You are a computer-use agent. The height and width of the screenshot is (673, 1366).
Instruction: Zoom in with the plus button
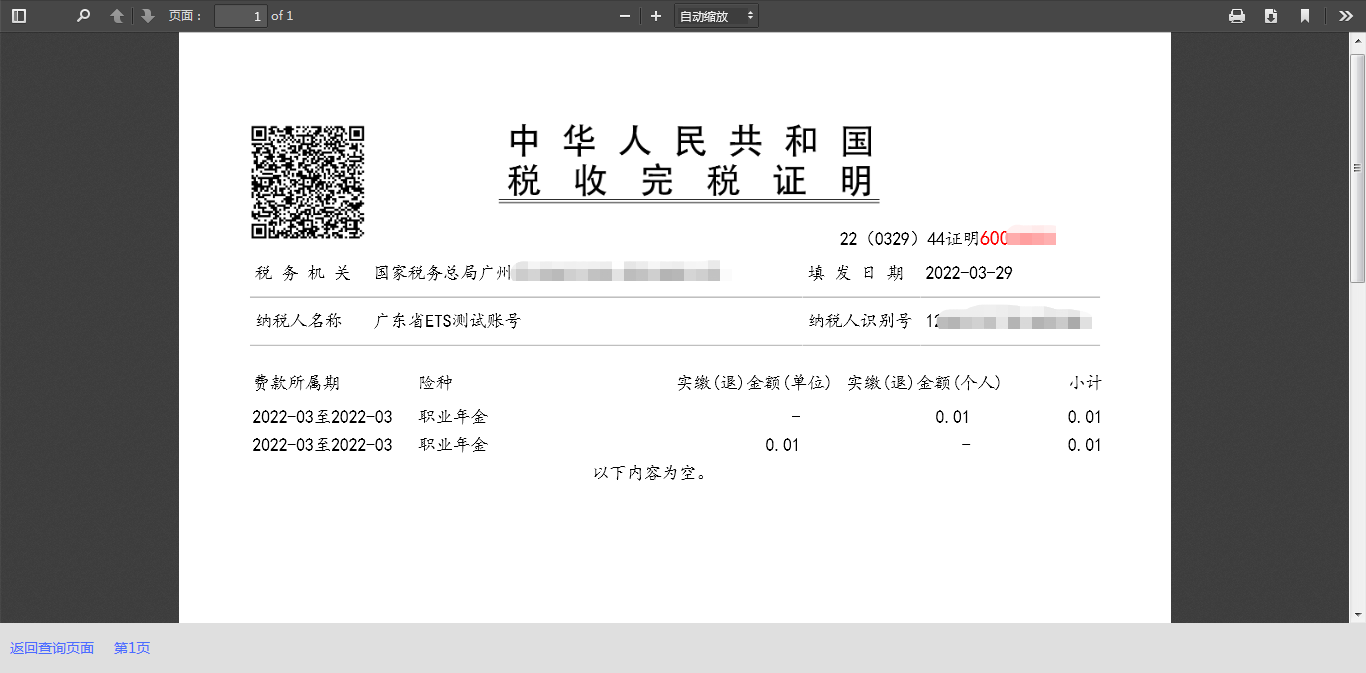point(656,16)
